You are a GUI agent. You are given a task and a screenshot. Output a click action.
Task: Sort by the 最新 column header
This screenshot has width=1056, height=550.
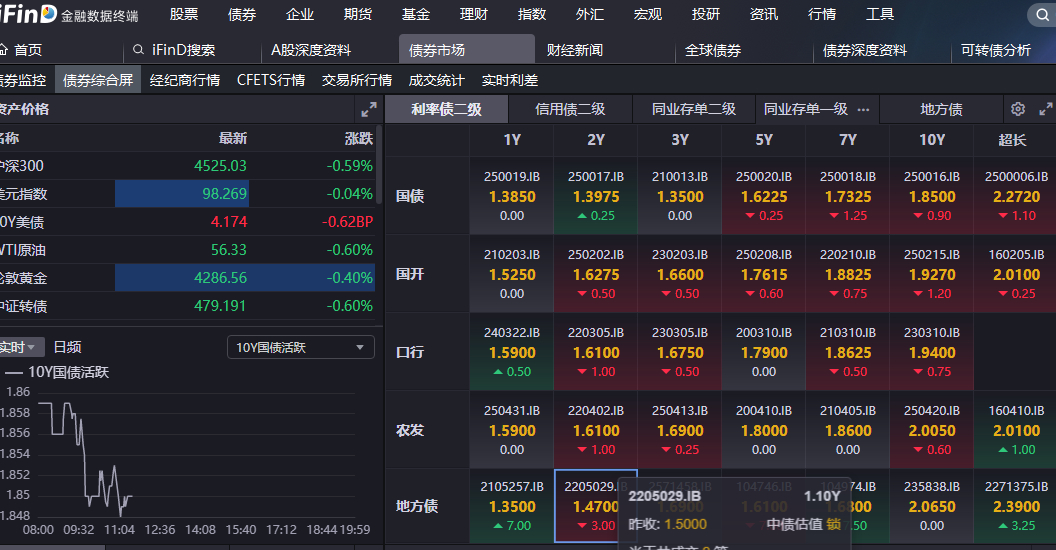tap(233, 138)
